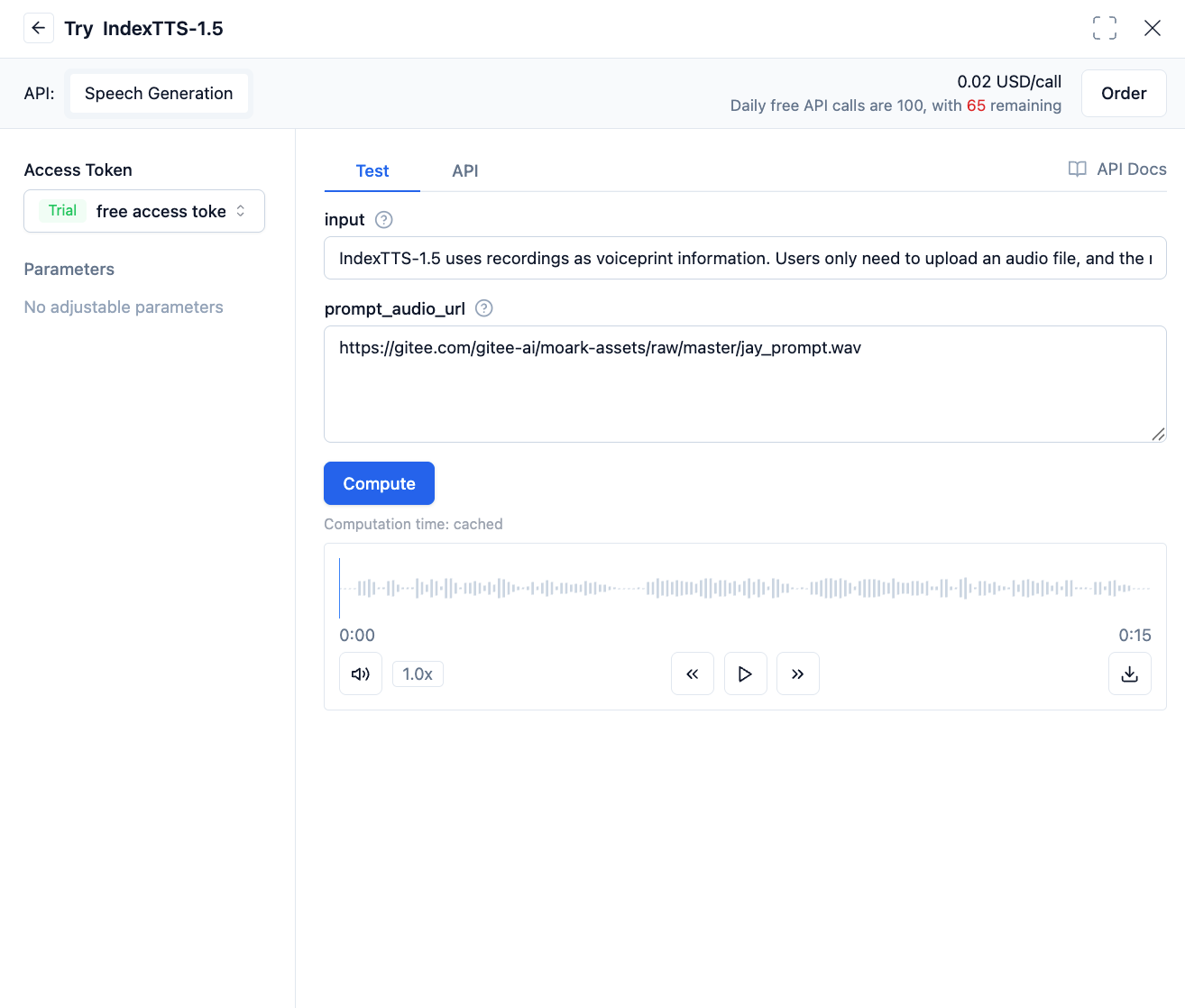Mute audio with the volume icon
This screenshot has width=1185, height=1008.
[x=361, y=674]
